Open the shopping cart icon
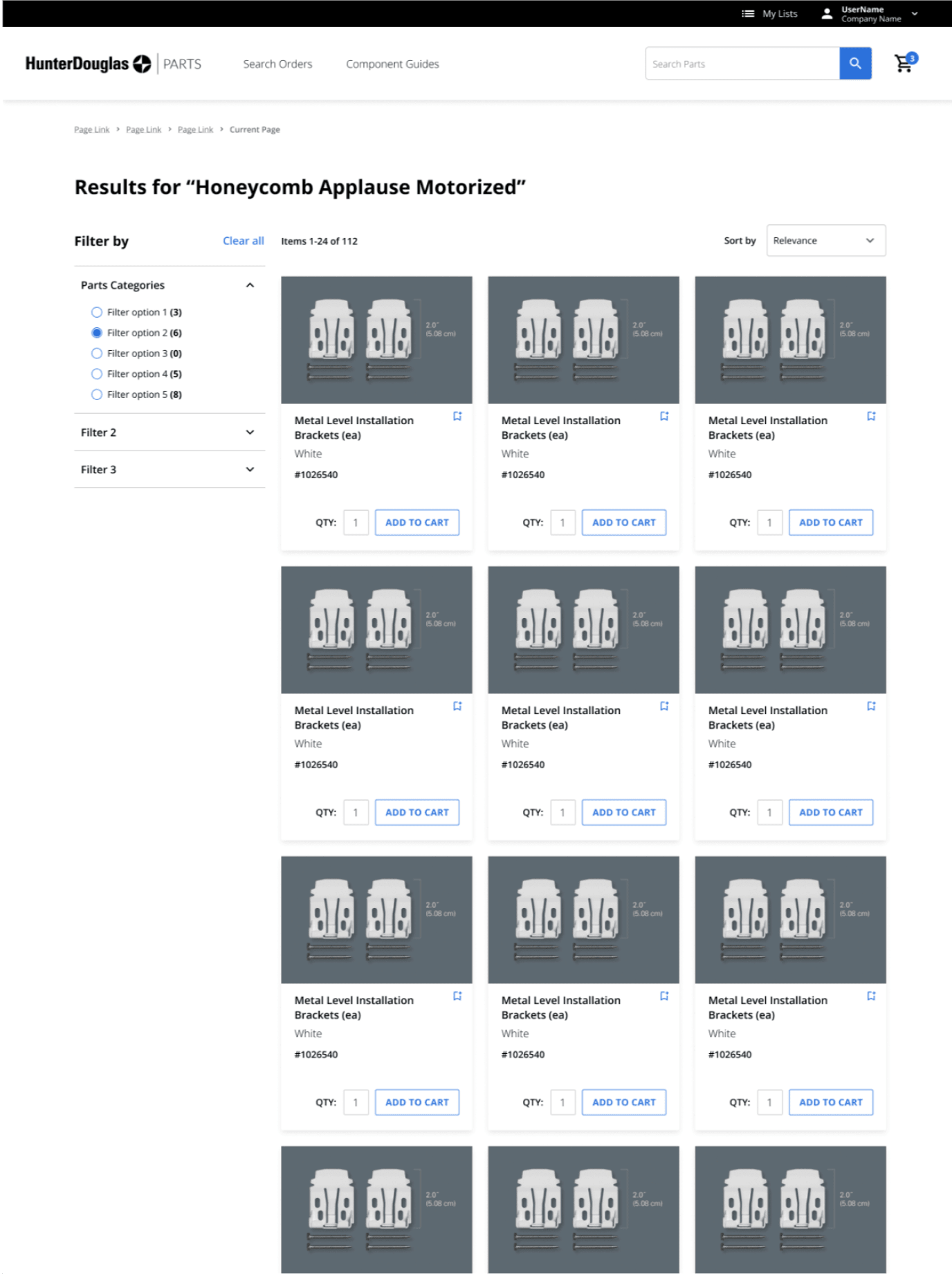The image size is (952, 1274). pos(904,63)
